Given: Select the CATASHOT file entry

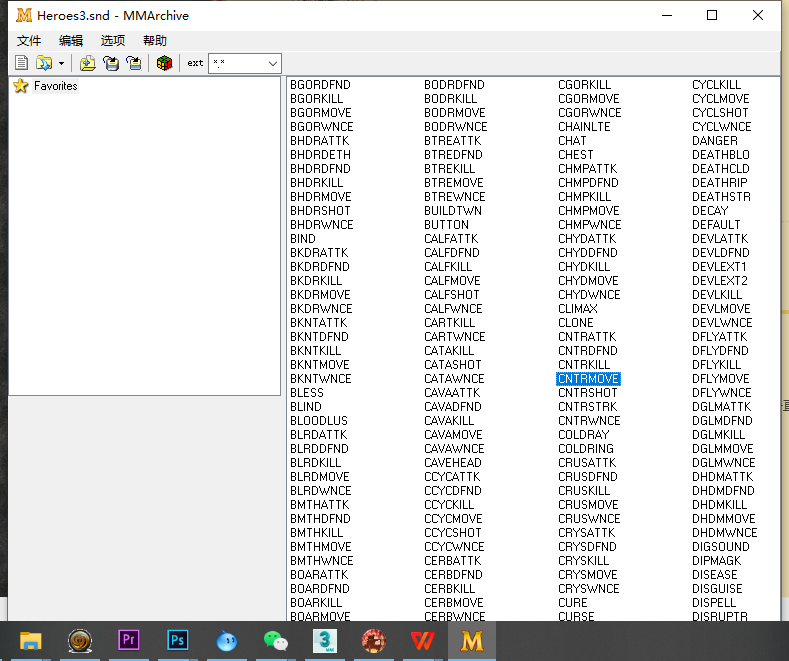Looking at the screenshot, I should pos(452,364).
